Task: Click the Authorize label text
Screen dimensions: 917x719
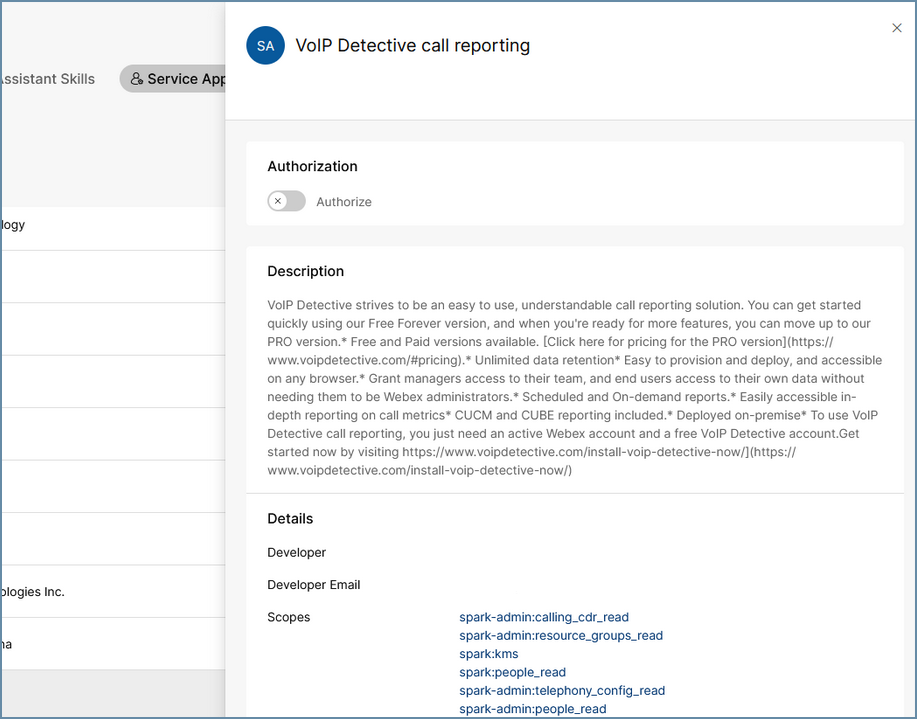Action: click(344, 202)
